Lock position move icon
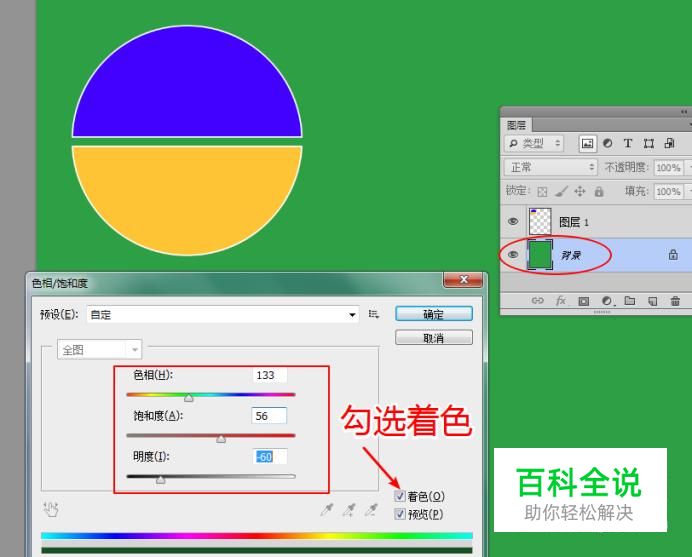This screenshot has width=692, height=557. (x=579, y=191)
